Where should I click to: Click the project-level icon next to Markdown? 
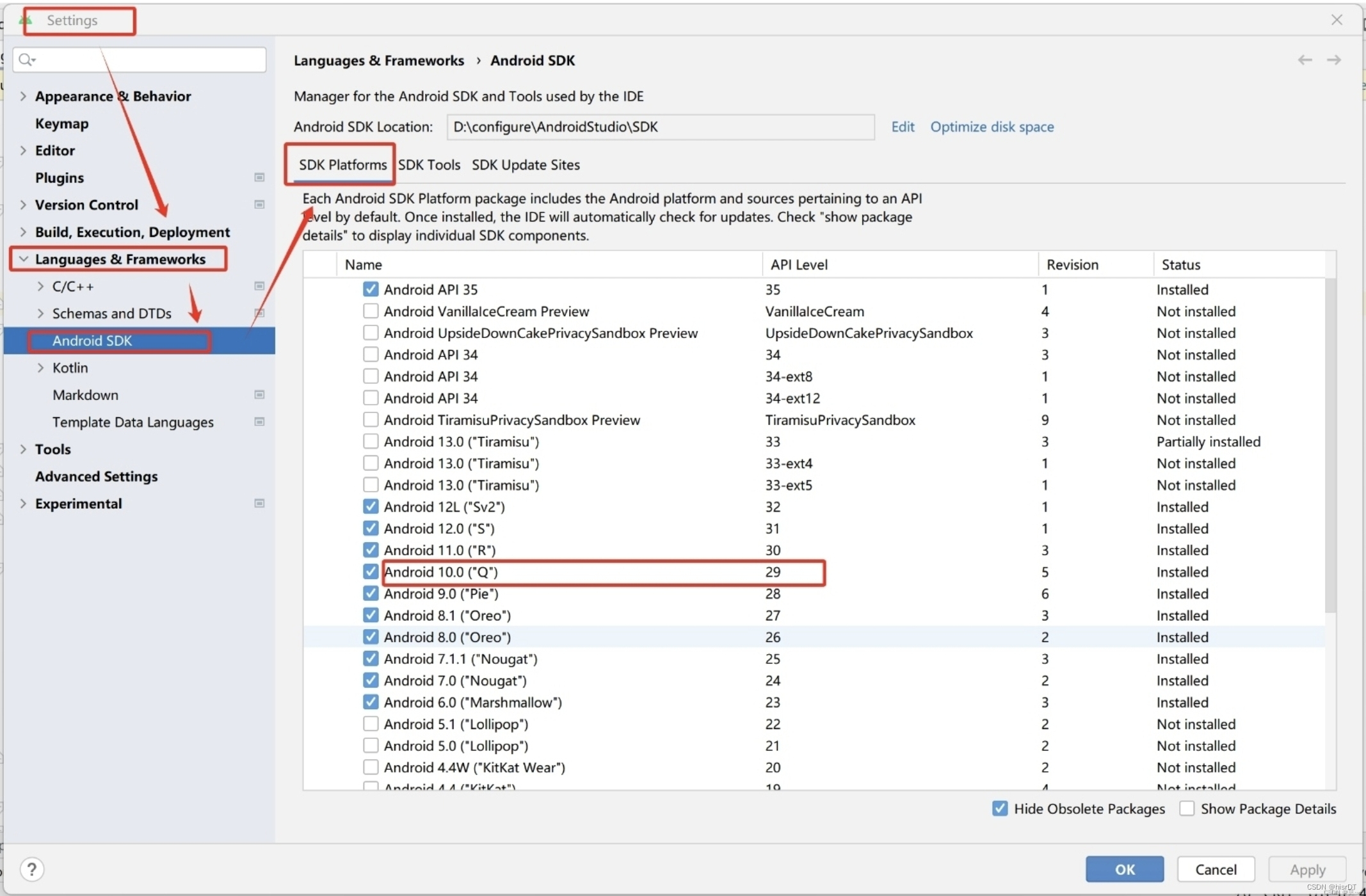(259, 395)
